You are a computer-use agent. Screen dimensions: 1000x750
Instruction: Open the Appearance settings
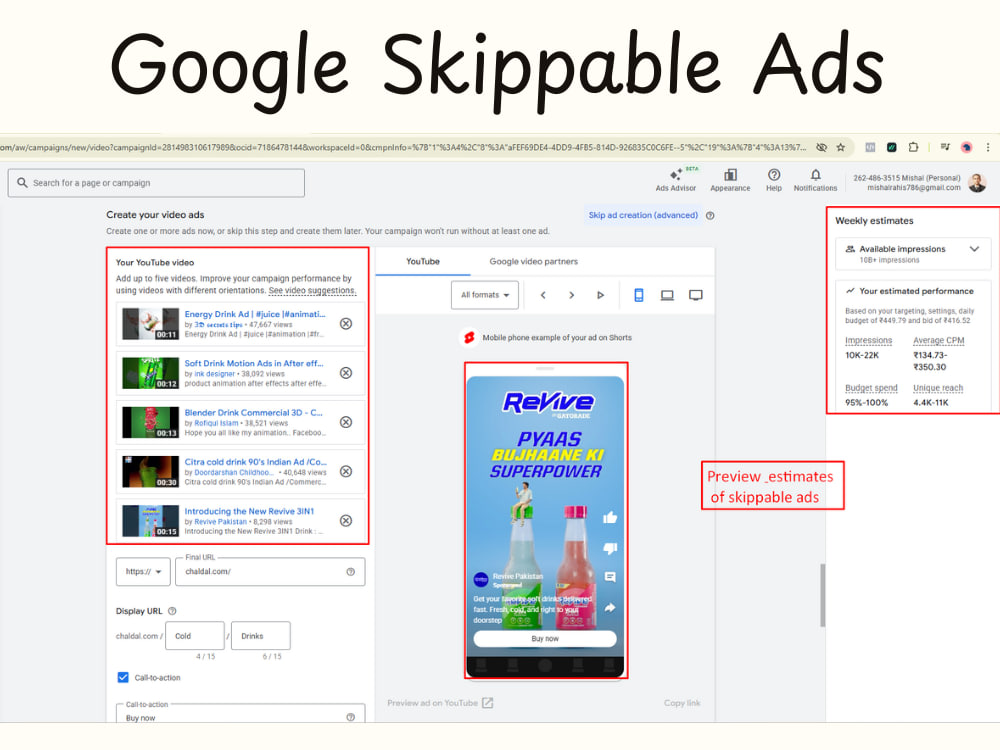[730, 179]
